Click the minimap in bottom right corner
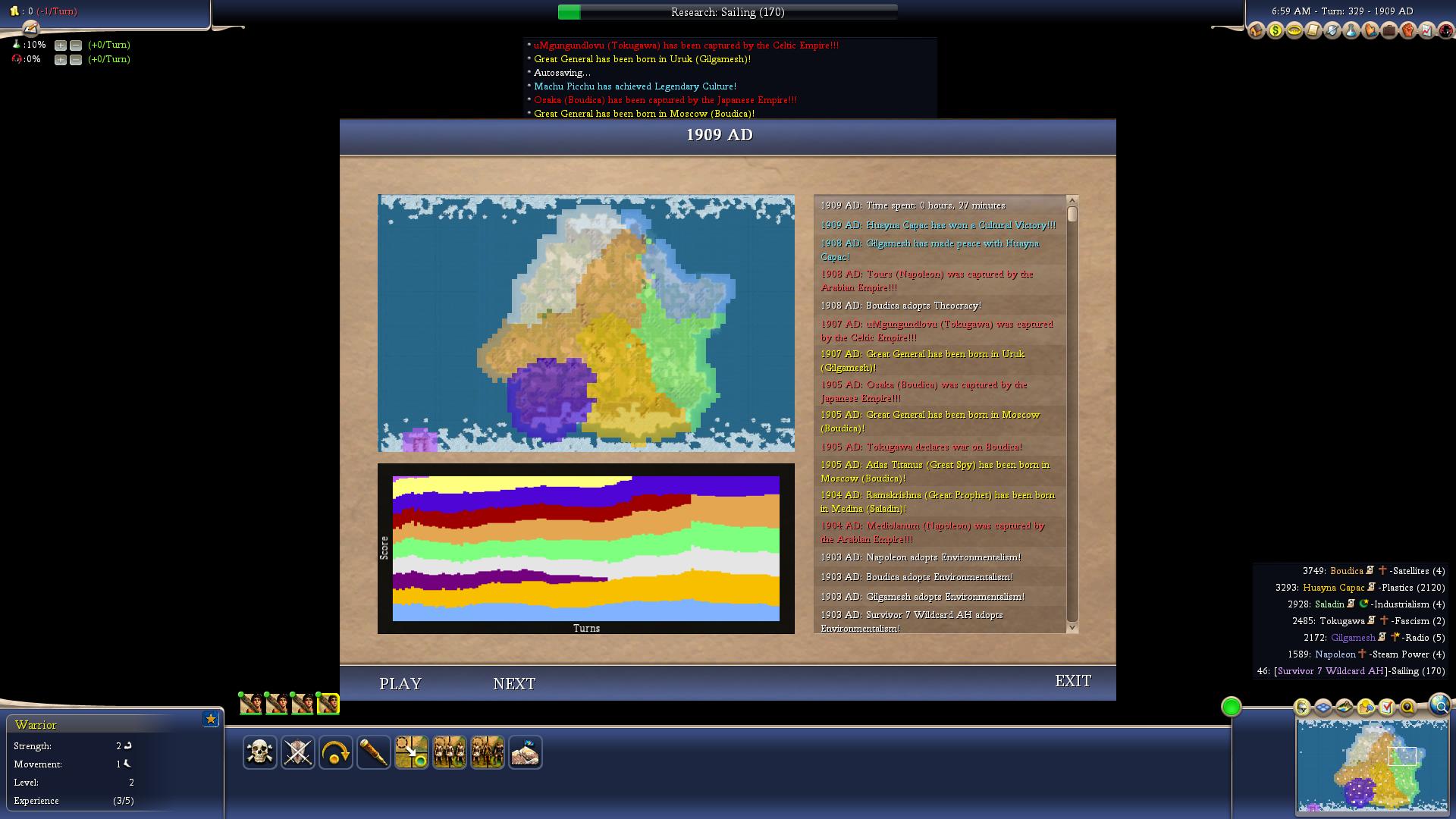This screenshot has width=1456, height=819. [1372, 766]
